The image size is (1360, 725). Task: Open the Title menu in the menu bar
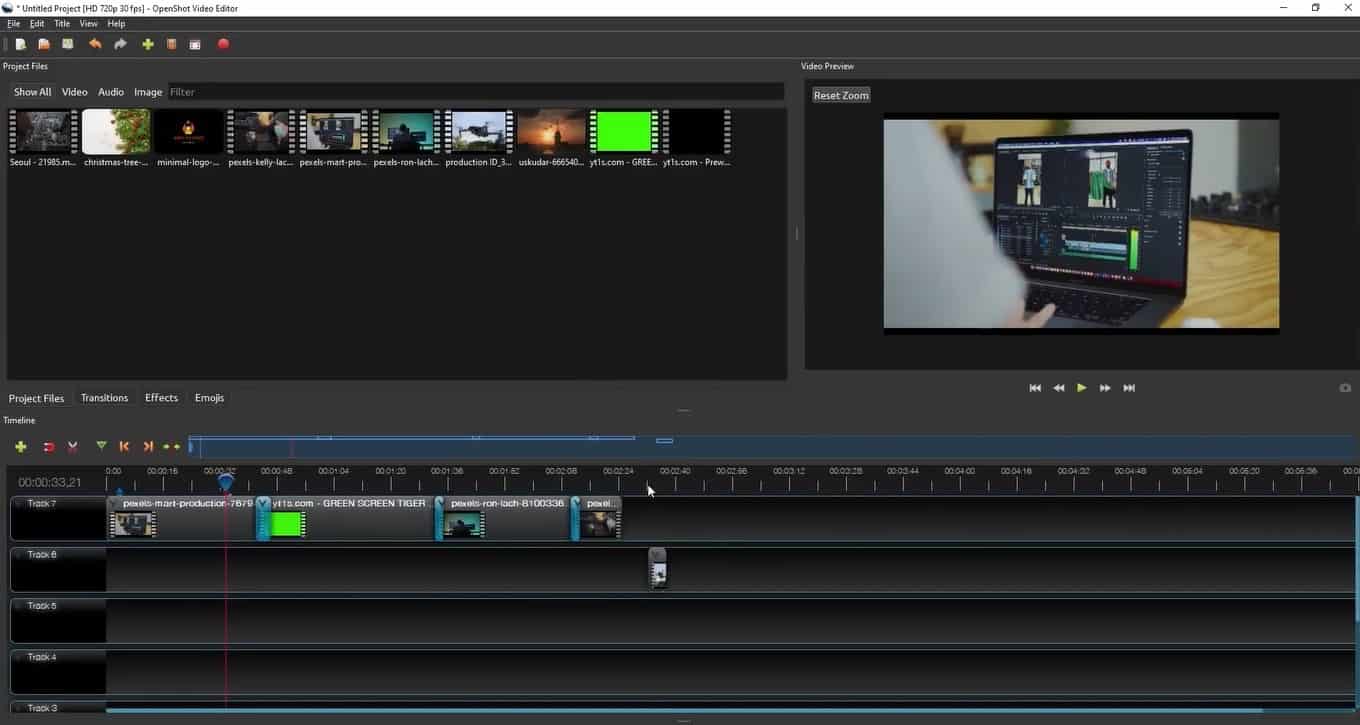(x=62, y=23)
